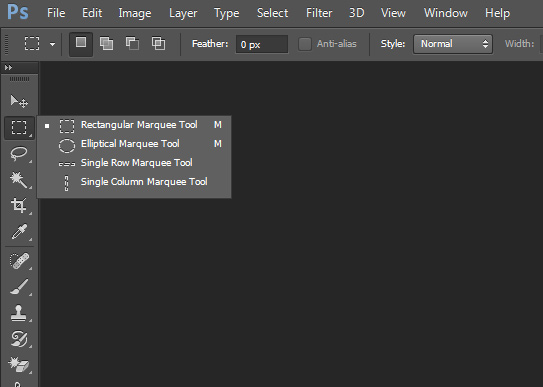Select the Brush tool
Viewport: 543px width, 387px height.
click(x=19, y=287)
